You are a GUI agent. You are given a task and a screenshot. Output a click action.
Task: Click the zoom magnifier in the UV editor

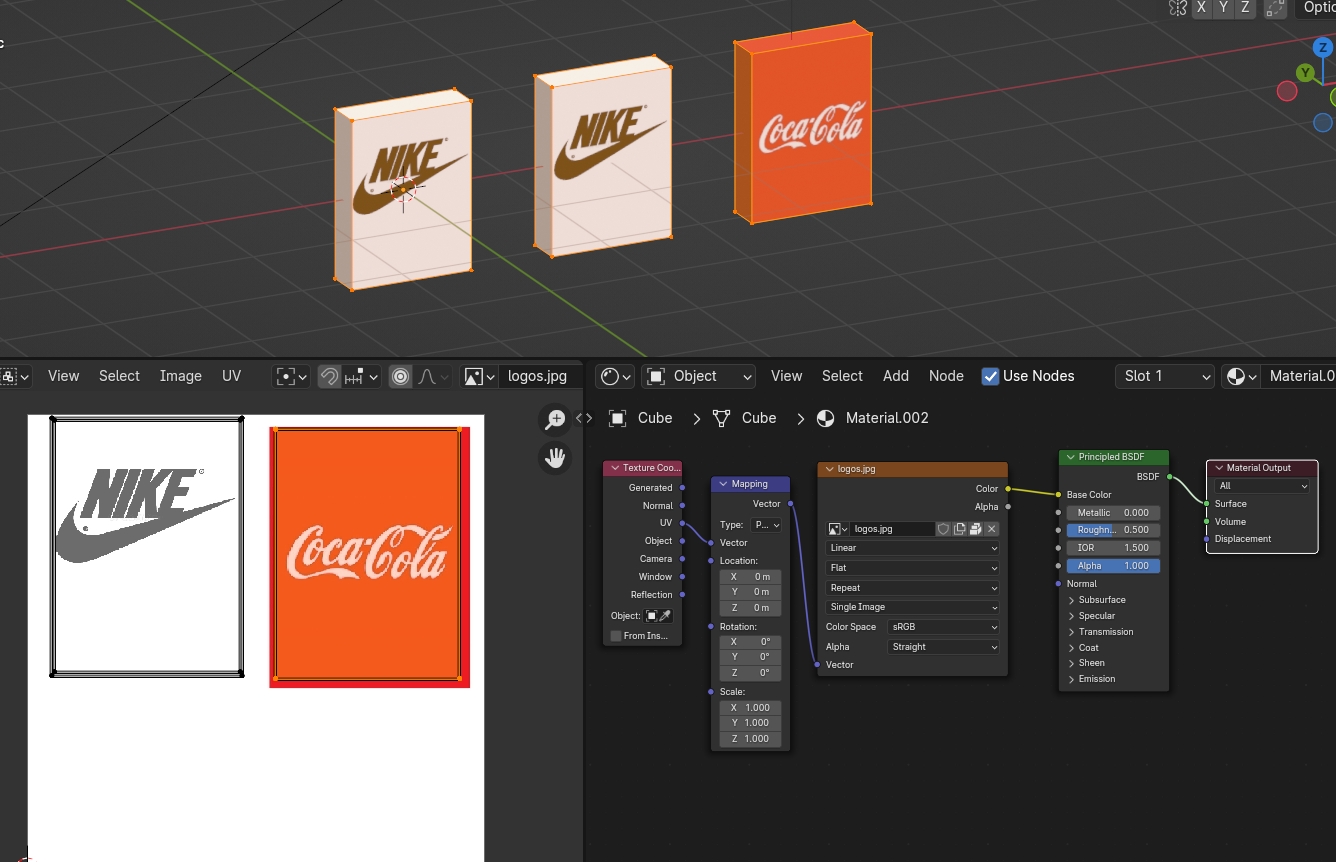tap(555, 420)
